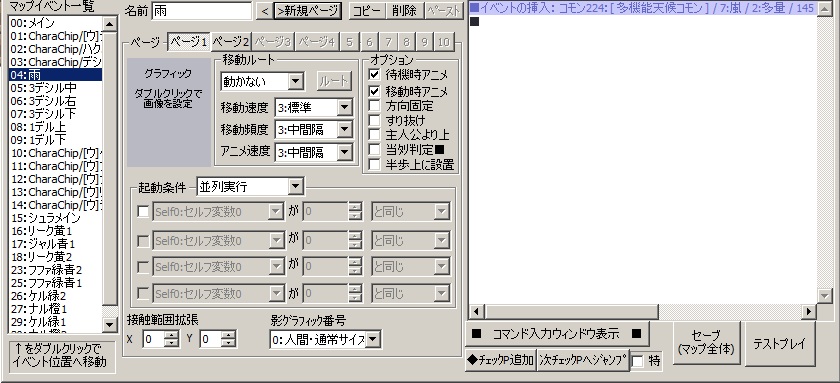
Task: Click セーブ (マップ全体) button
Action: click(x=707, y=343)
